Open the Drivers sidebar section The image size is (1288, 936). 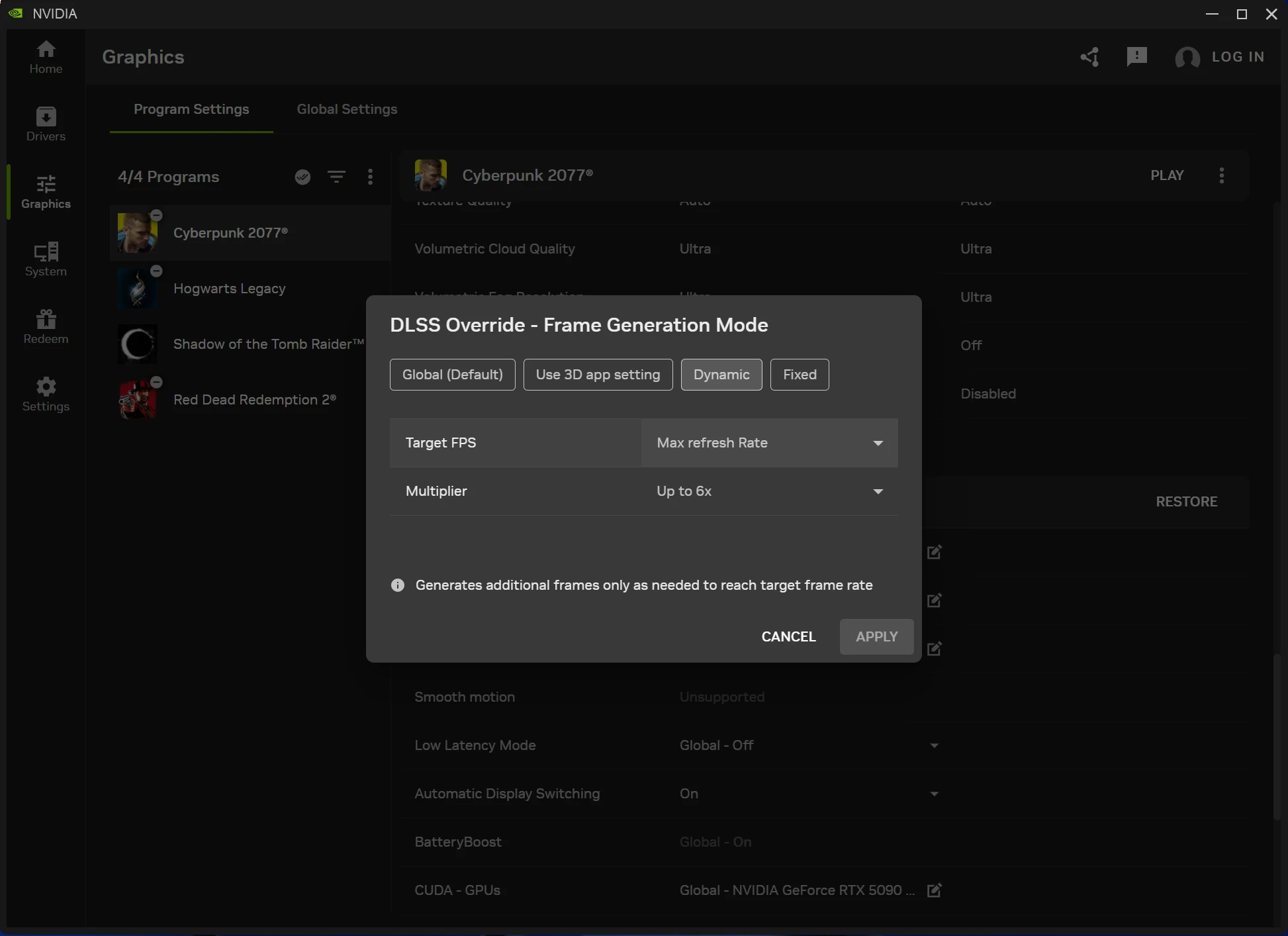46,124
